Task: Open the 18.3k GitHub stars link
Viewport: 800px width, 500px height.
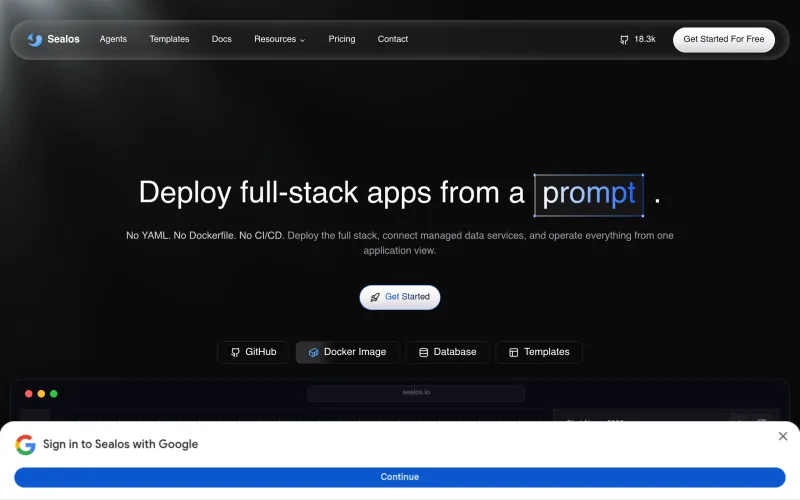Action: tap(638, 39)
